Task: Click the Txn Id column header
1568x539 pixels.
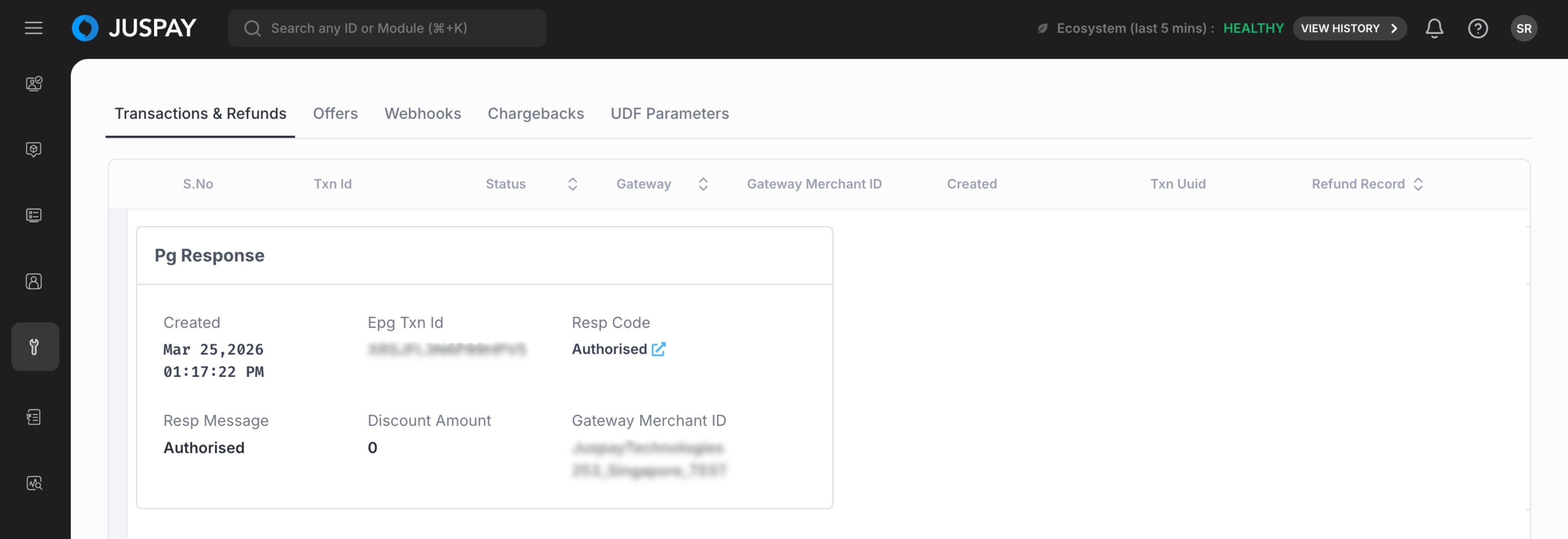Action: click(x=332, y=184)
